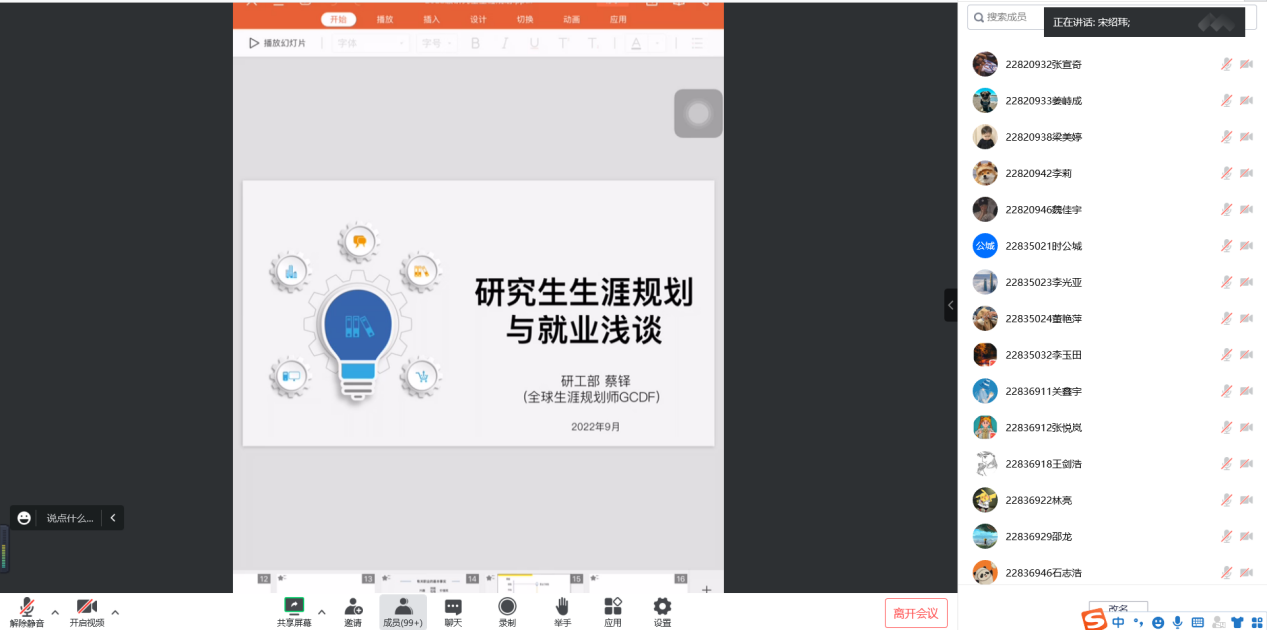Click the 共享屏幕 share screen icon

pos(294,606)
